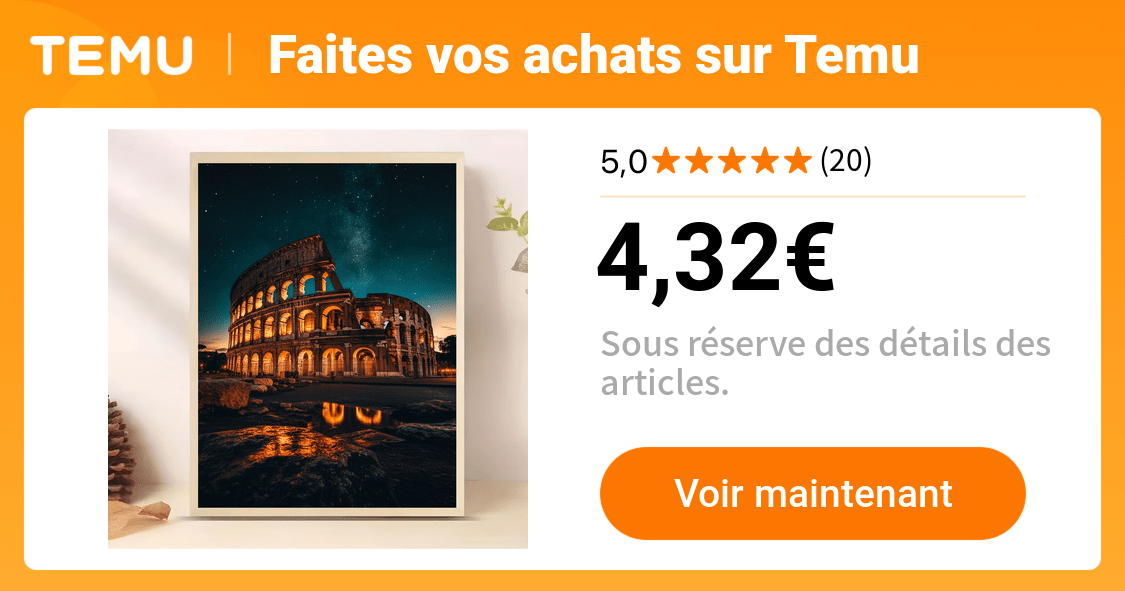This screenshot has width=1125, height=591.
Task: Click the starry sky in the poster
Action: pos(326,208)
